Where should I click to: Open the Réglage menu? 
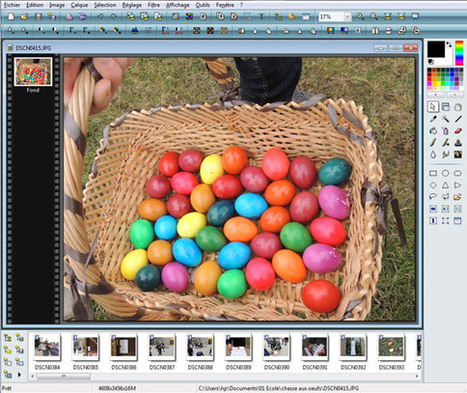click(132, 5)
